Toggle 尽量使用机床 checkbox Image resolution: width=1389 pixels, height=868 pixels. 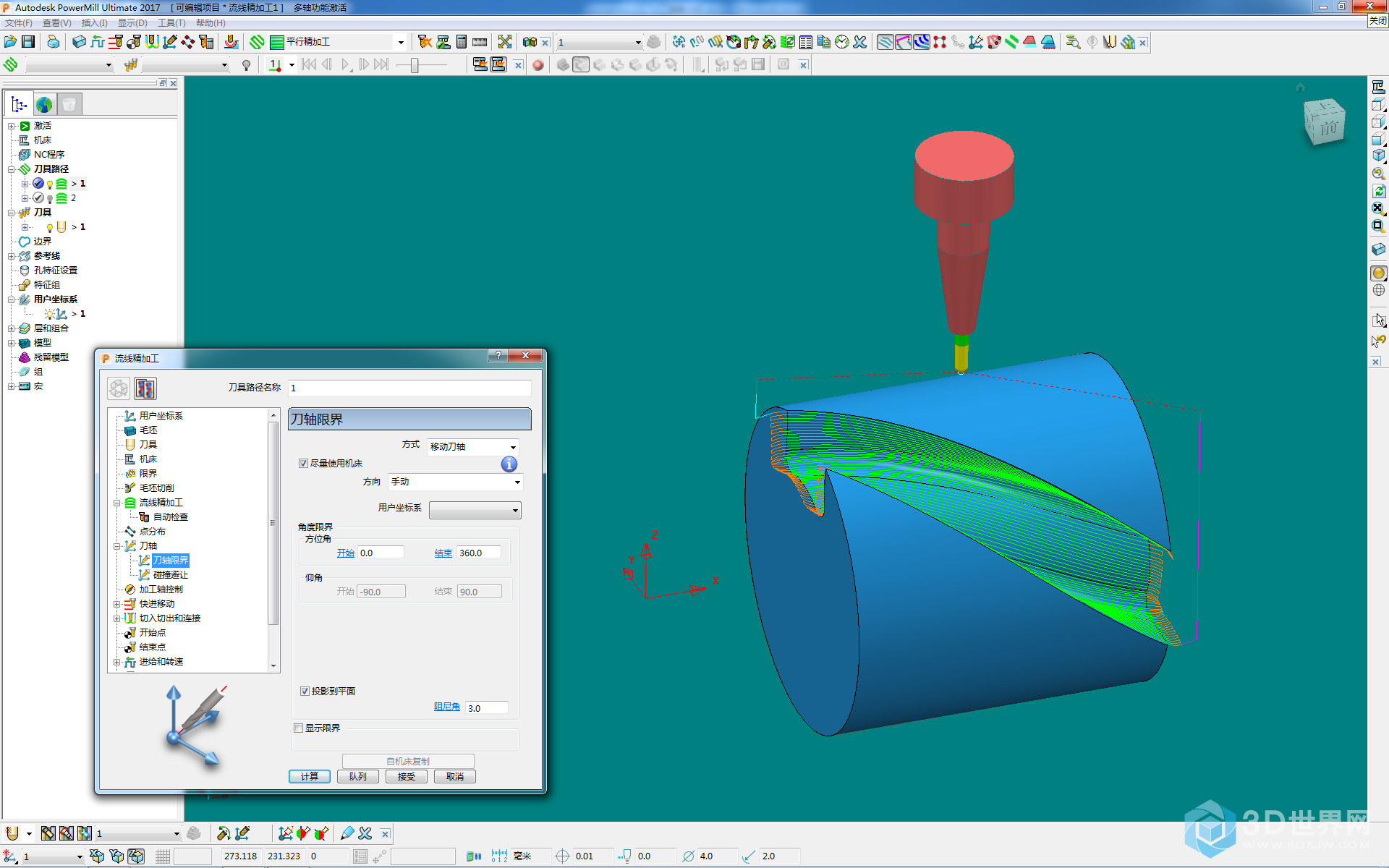(304, 464)
